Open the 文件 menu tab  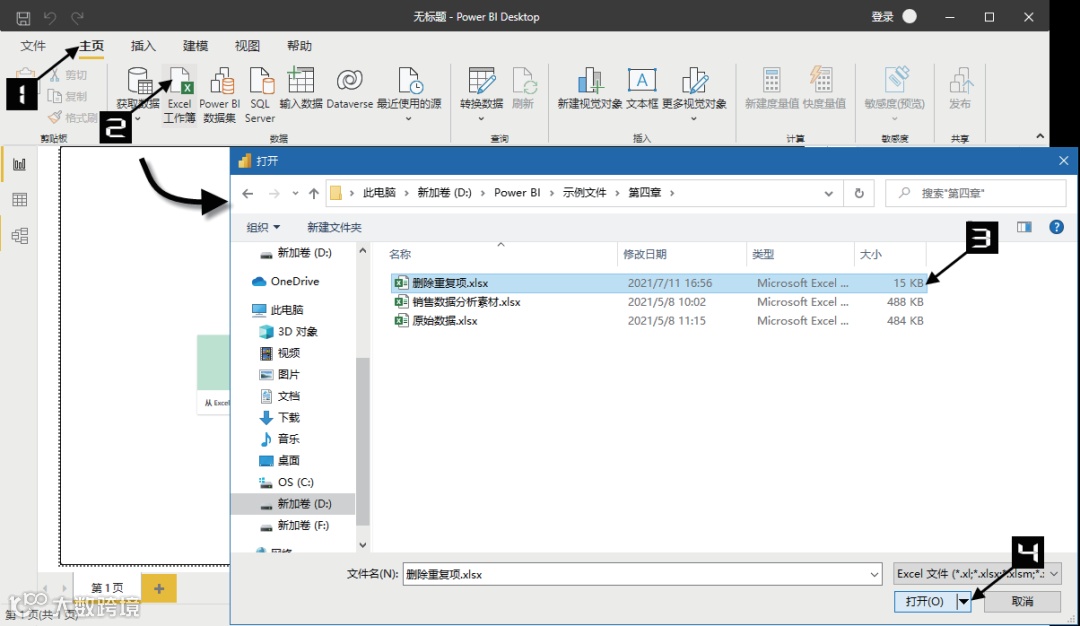click(33, 45)
